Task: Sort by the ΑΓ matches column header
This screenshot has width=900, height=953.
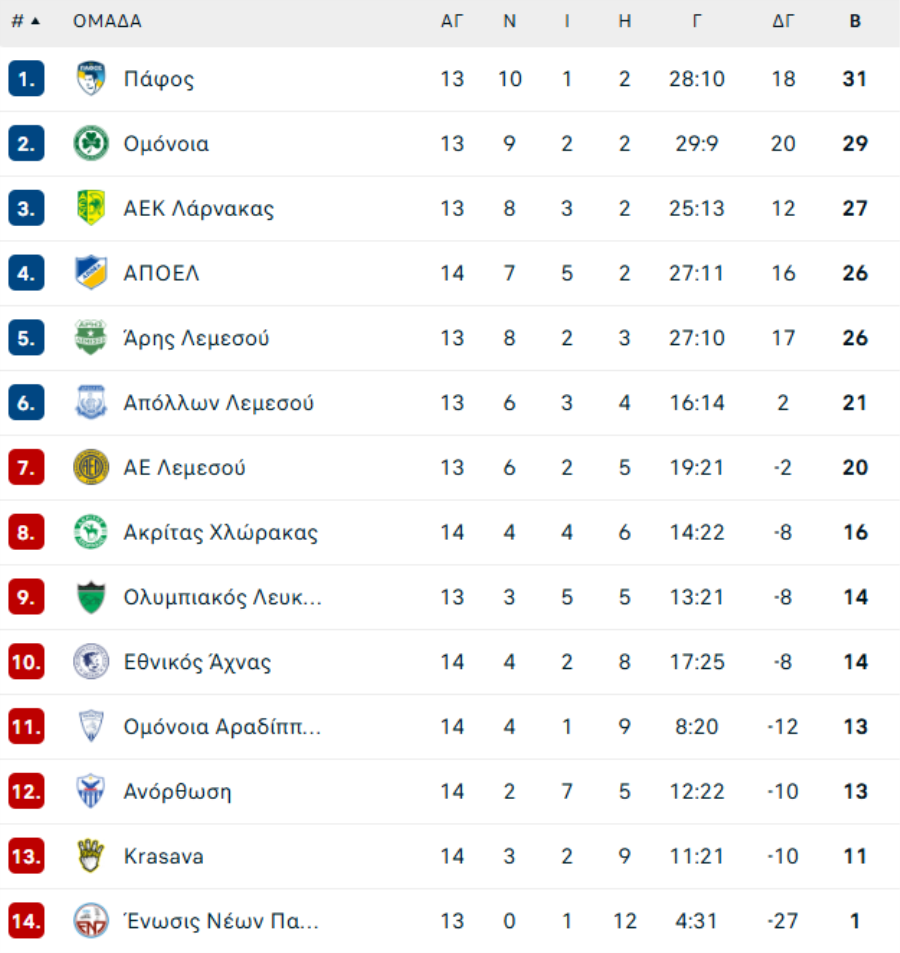Action: coord(452,21)
